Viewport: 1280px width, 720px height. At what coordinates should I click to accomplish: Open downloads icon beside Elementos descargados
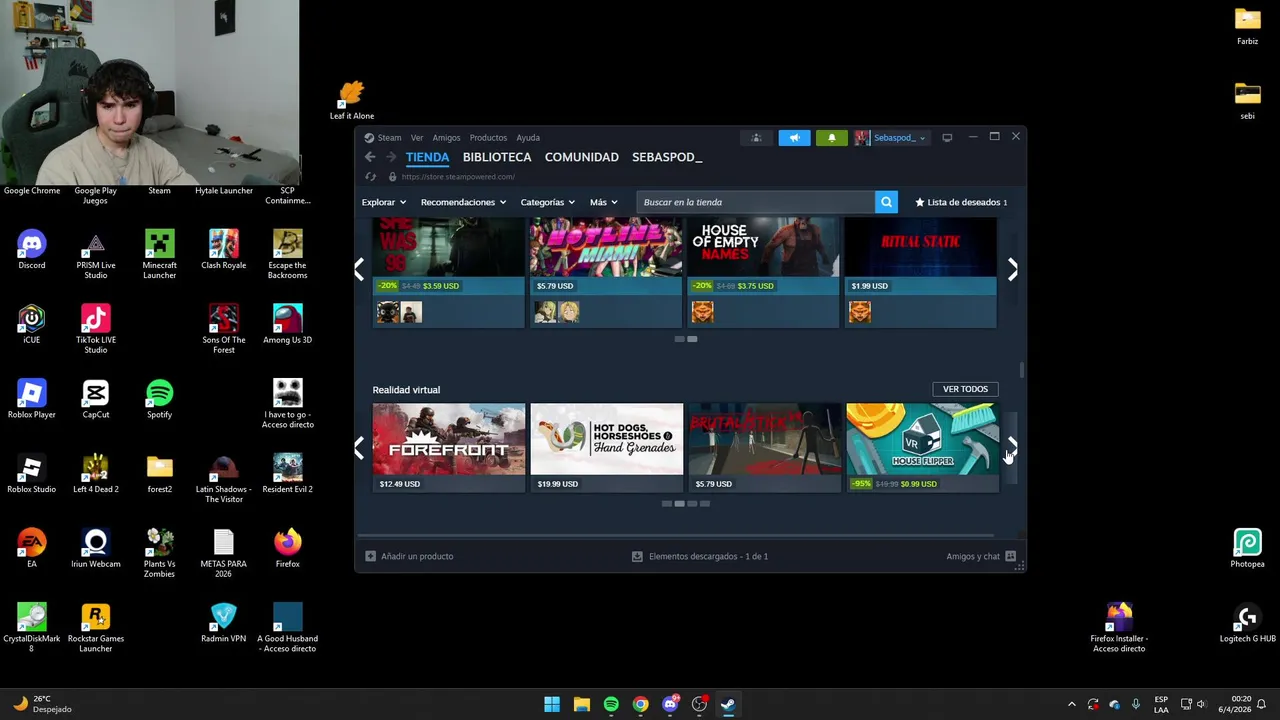(x=637, y=556)
